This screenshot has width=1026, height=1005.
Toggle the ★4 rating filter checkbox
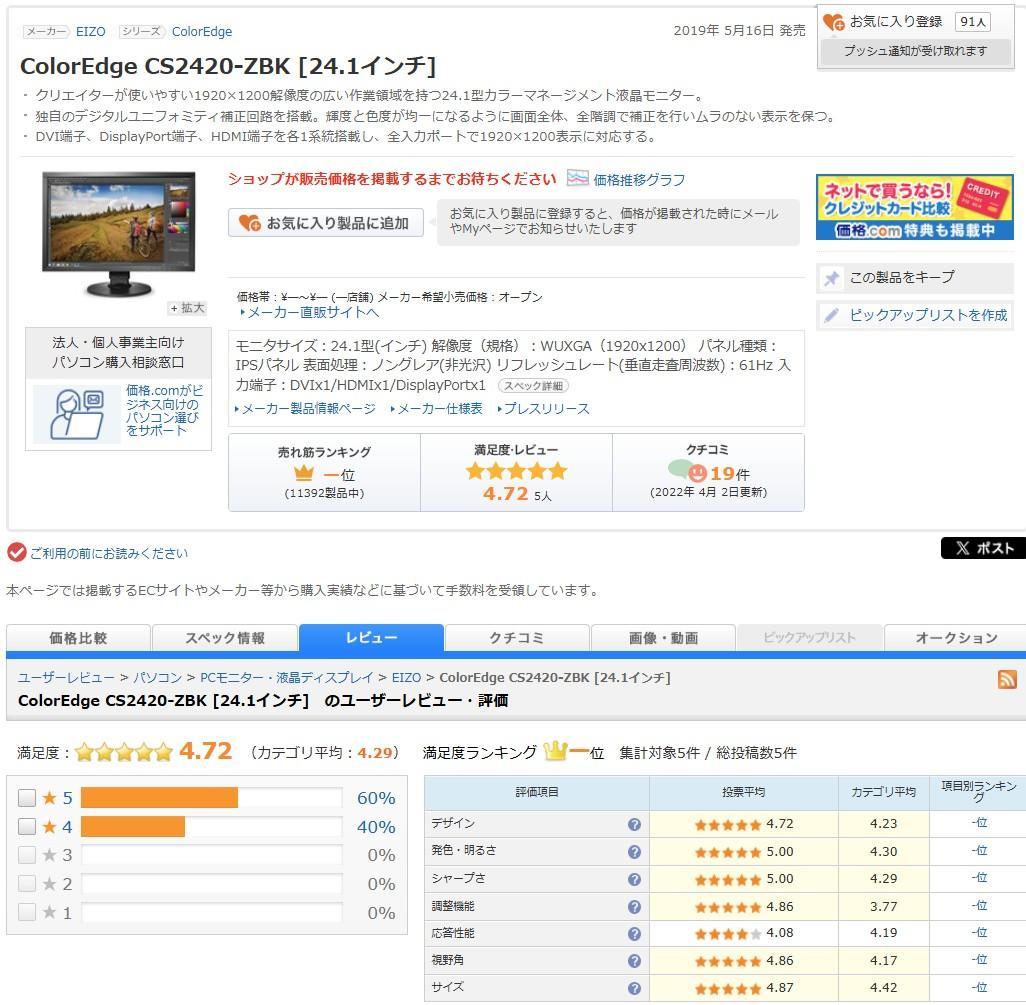28,827
